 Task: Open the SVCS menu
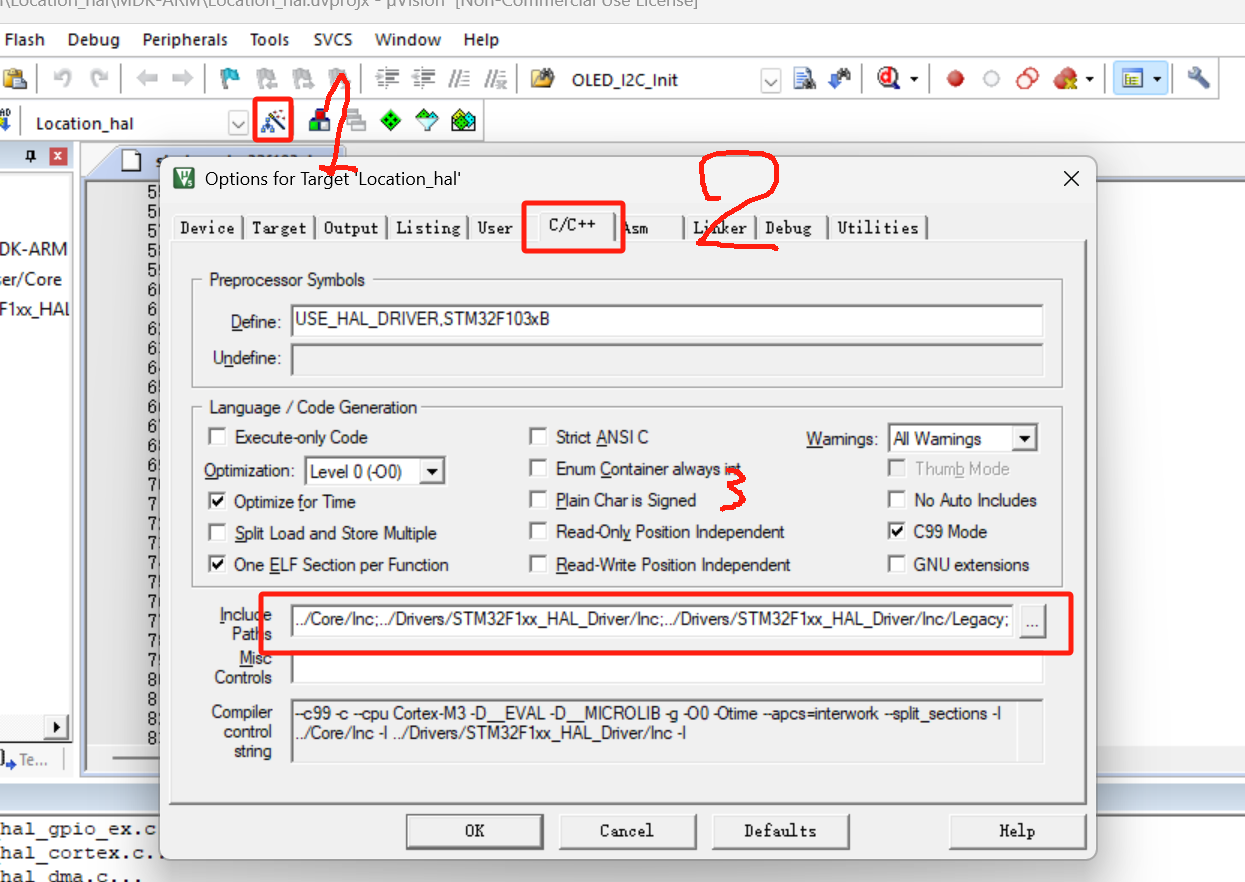(x=333, y=40)
